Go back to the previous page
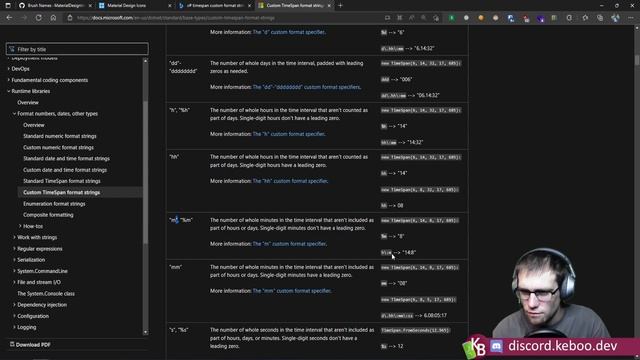The image size is (640, 360). pyautogui.click(x=9, y=18)
